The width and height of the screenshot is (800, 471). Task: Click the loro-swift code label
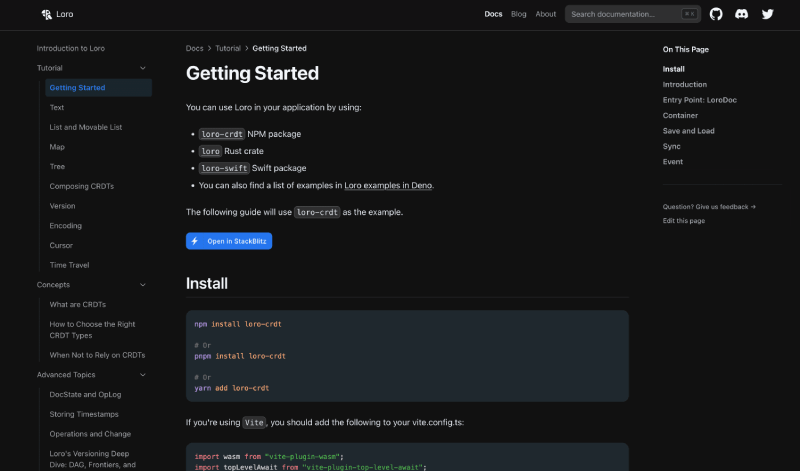tap(224, 168)
